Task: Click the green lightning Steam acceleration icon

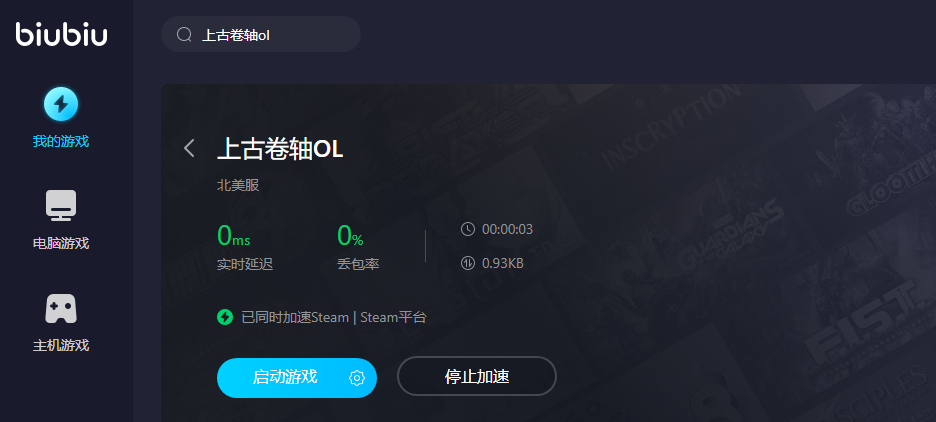Action: 224,317
